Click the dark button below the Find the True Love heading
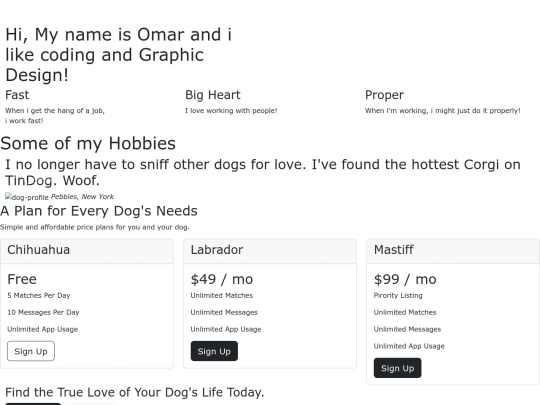 pyautogui.click(x=33, y=404)
